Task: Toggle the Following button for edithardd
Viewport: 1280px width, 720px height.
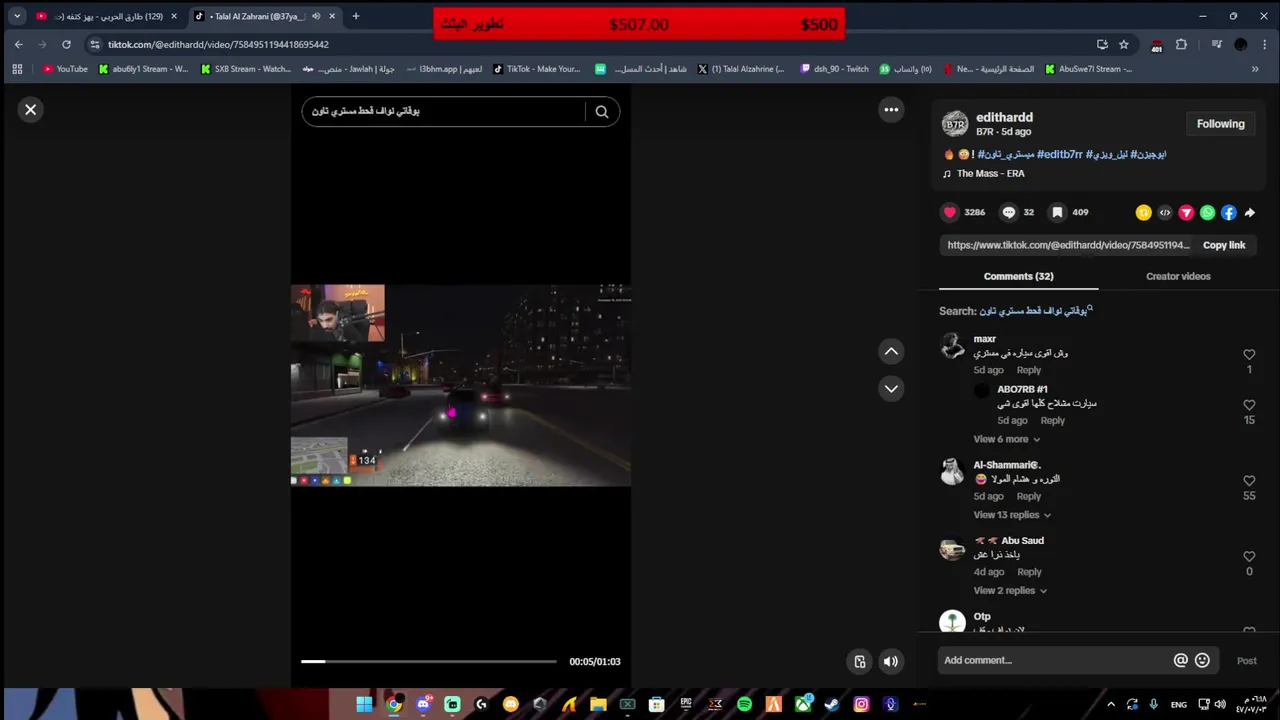Action: pyautogui.click(x=1220, y=124)
